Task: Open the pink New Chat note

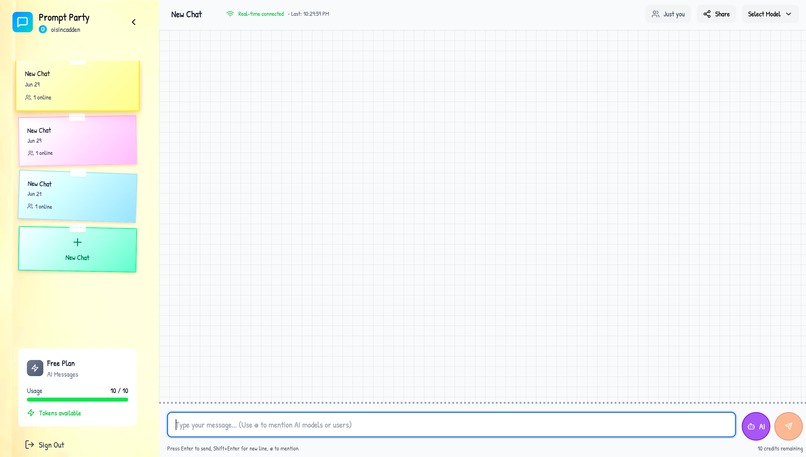Action: tap(78, 141)
